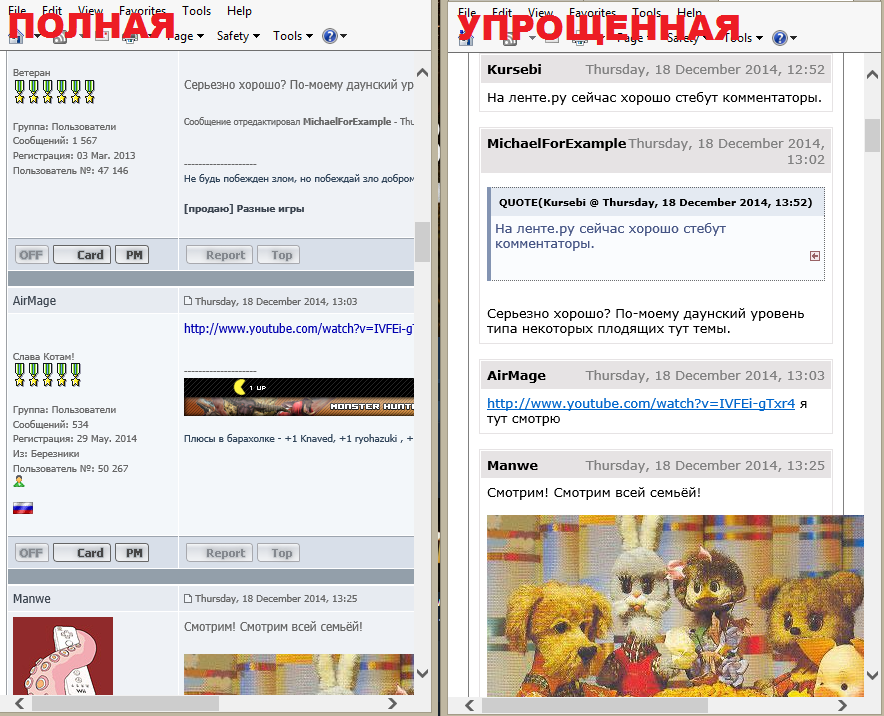The height and width of the screenshot is (716, 884).
Task: Grab the right window's horizontal scrollbar thumb
Action: 595,705
